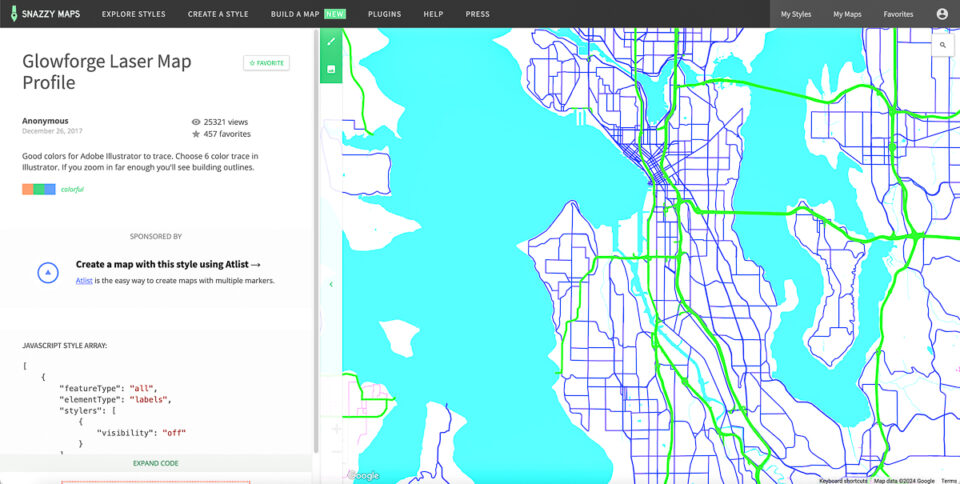Image resolution: width=960 pixels, height=484 pixels.
Task: Open the My Maps section
Action: [x=847, y=14]
